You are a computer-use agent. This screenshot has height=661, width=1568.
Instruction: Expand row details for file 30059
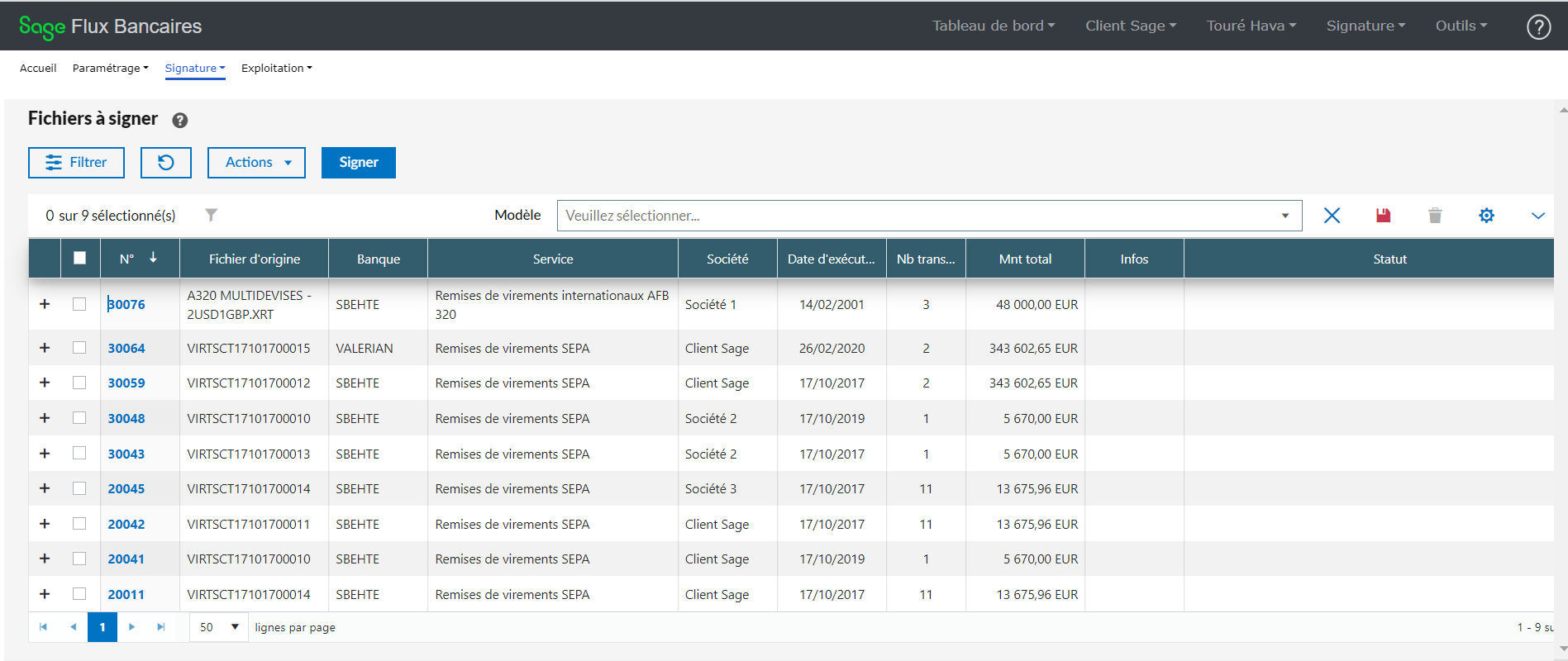pyautogui.click(x=45, y=383)
